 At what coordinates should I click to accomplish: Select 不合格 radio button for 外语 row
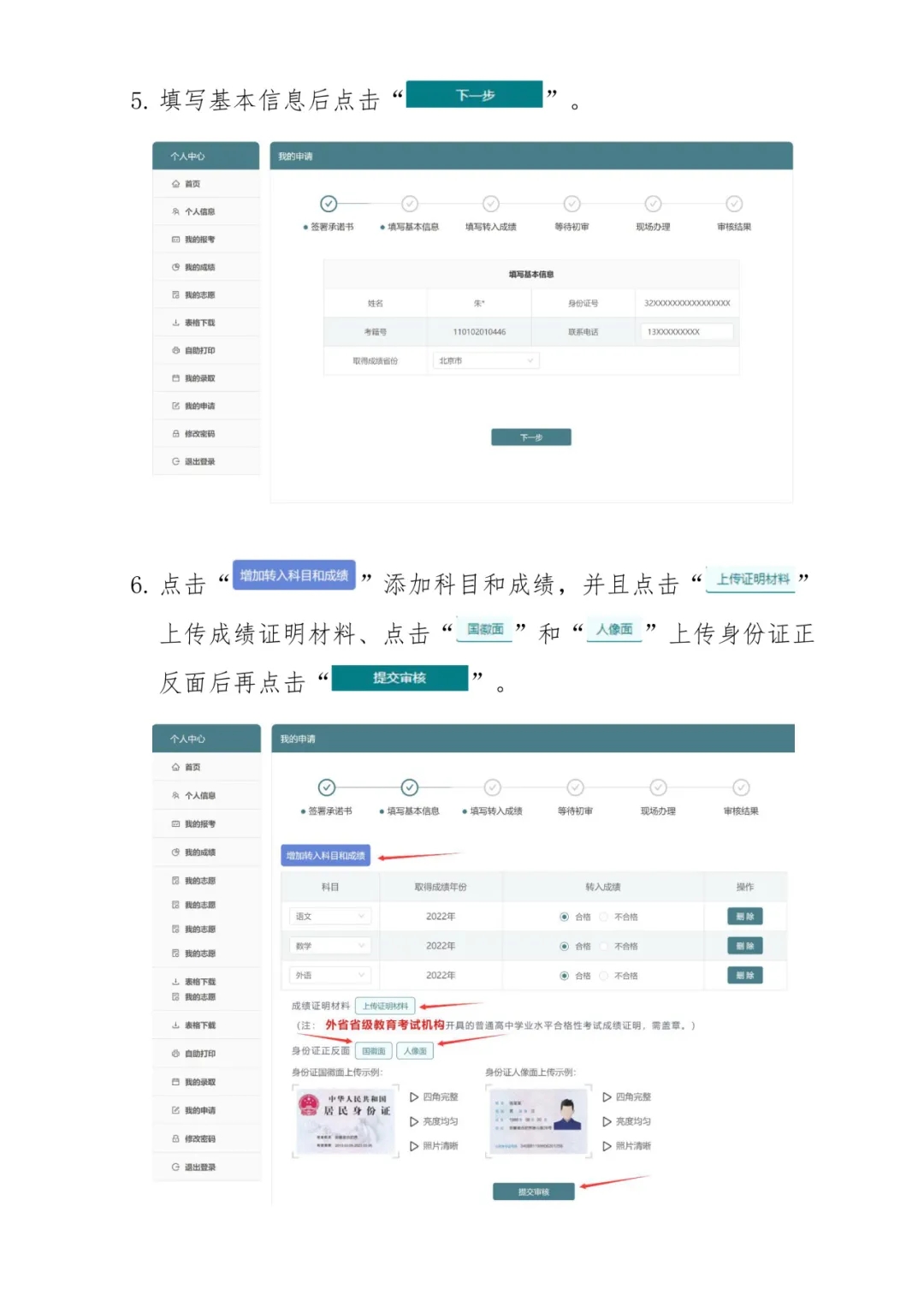(604, 976)
